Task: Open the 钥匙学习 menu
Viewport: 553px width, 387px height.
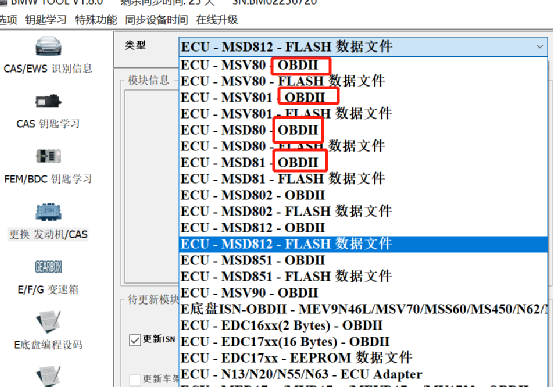Action: click(x=45, y=20)
